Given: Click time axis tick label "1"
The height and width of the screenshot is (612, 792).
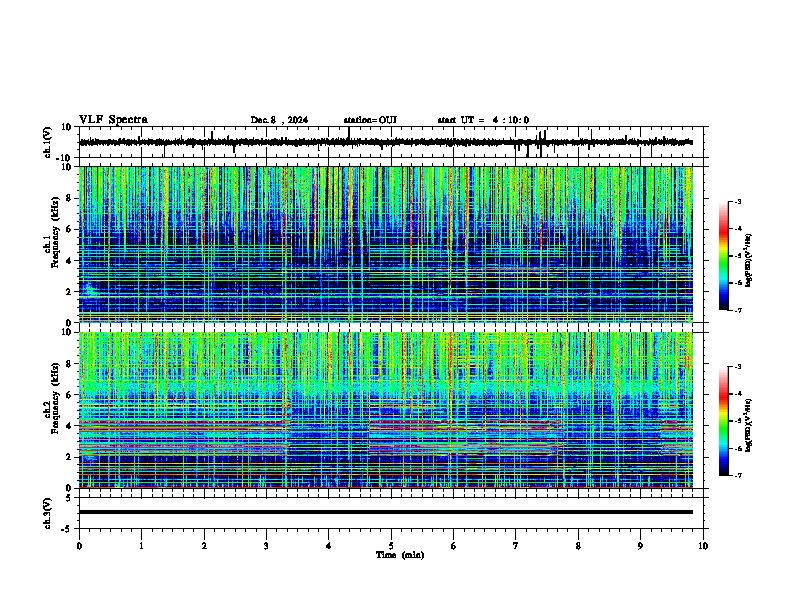Looking at the screenshot, I should 141,546.
